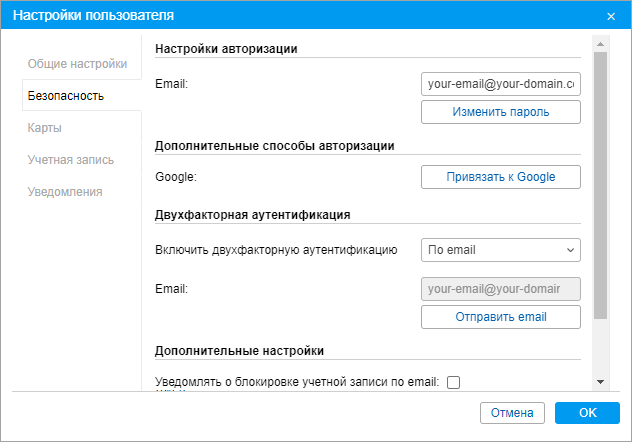Focus the authorization Email input field
The image size is (632, 442).
tap(500, 85)
